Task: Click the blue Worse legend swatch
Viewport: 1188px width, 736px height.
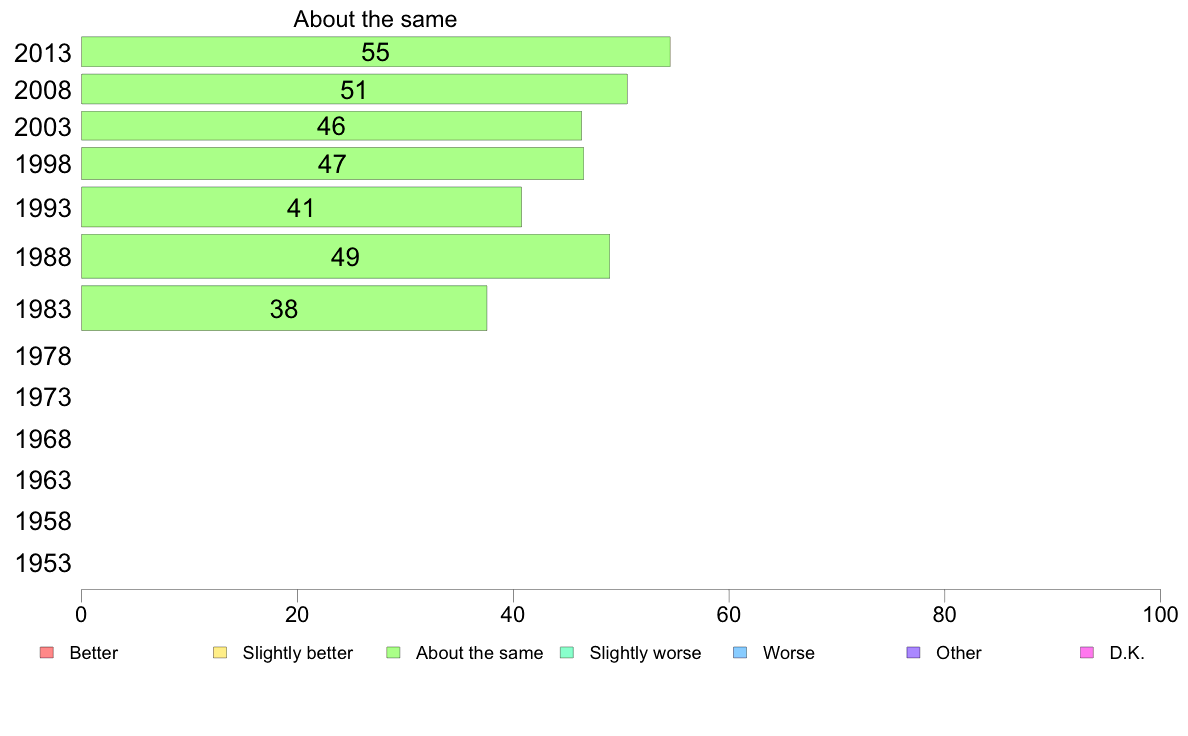Action: coord(740,653)
